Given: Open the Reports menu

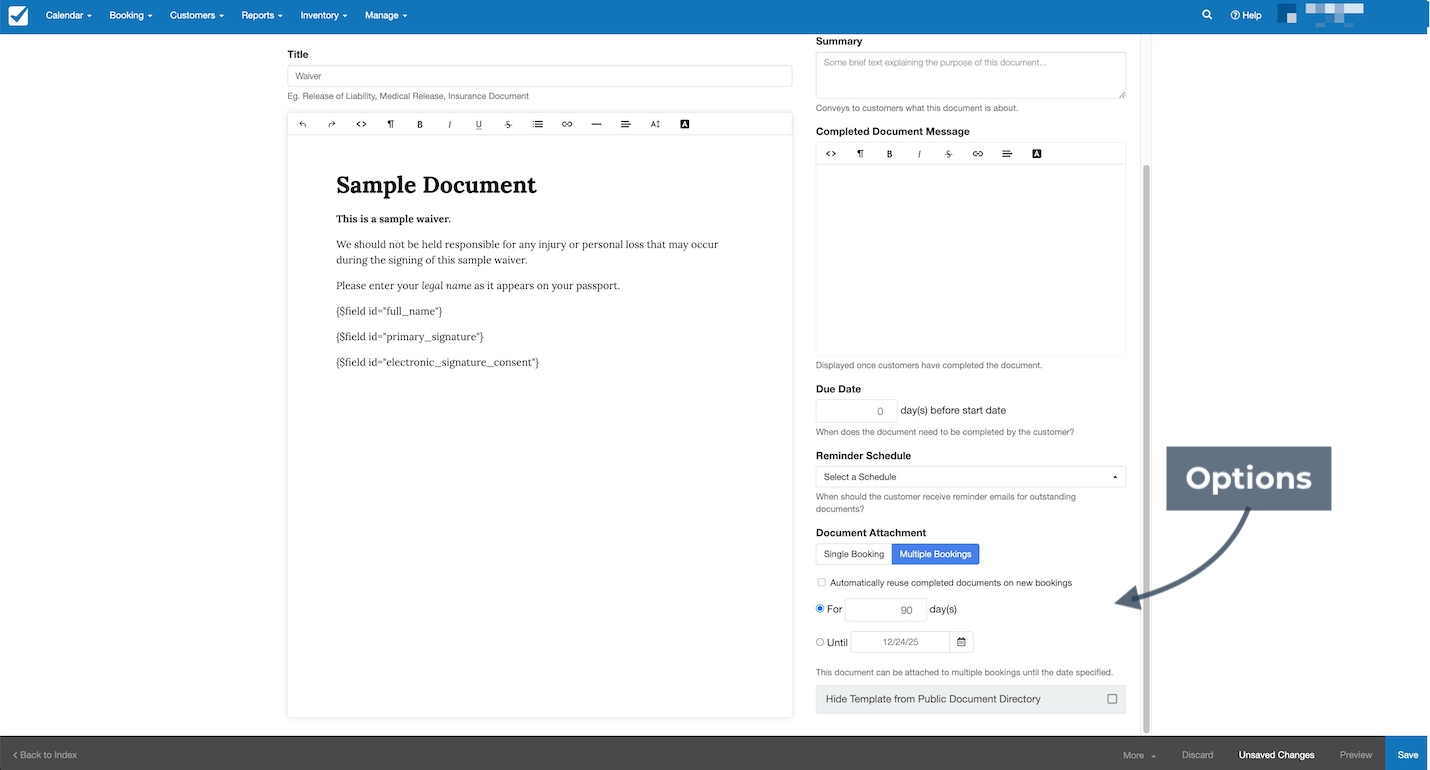Looking at the screenshot, I should pos(262,15).
